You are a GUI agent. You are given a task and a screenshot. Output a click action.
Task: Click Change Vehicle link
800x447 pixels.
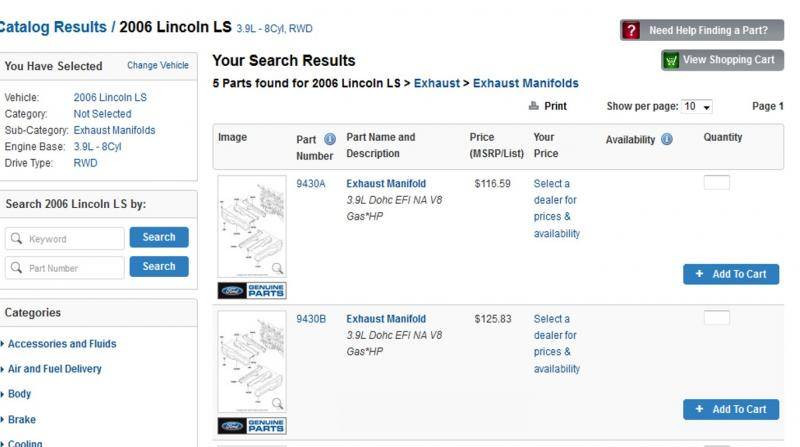(158, 66)
